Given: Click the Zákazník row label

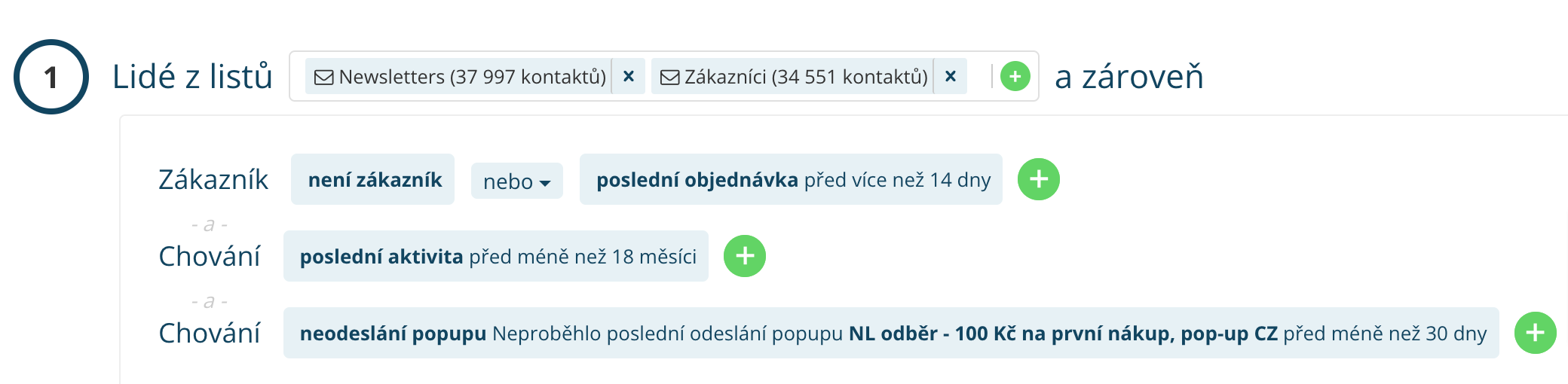Looking at the screenshot, I should click(213, 180).
